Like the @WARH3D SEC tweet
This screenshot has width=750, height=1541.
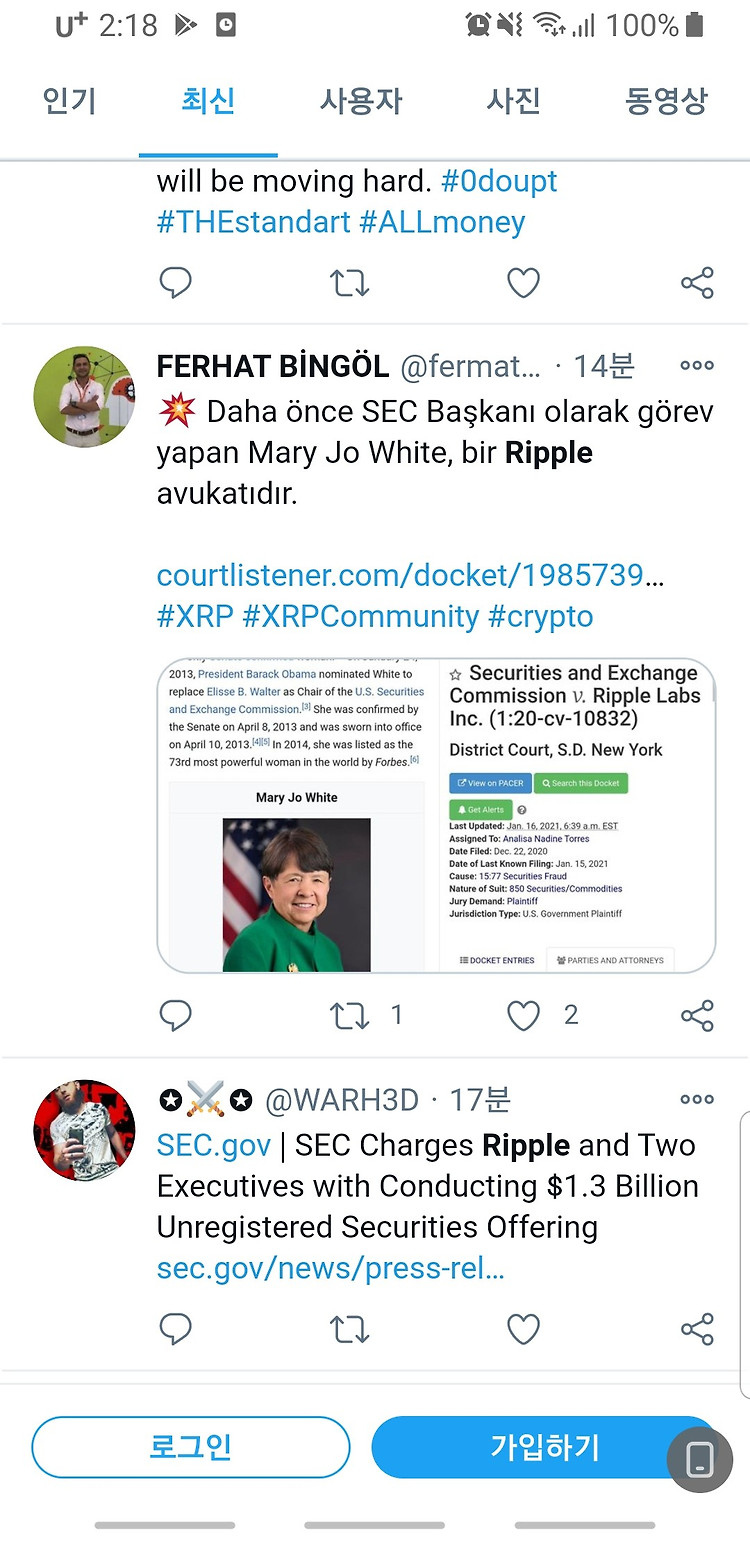[x=524, y=1329]
